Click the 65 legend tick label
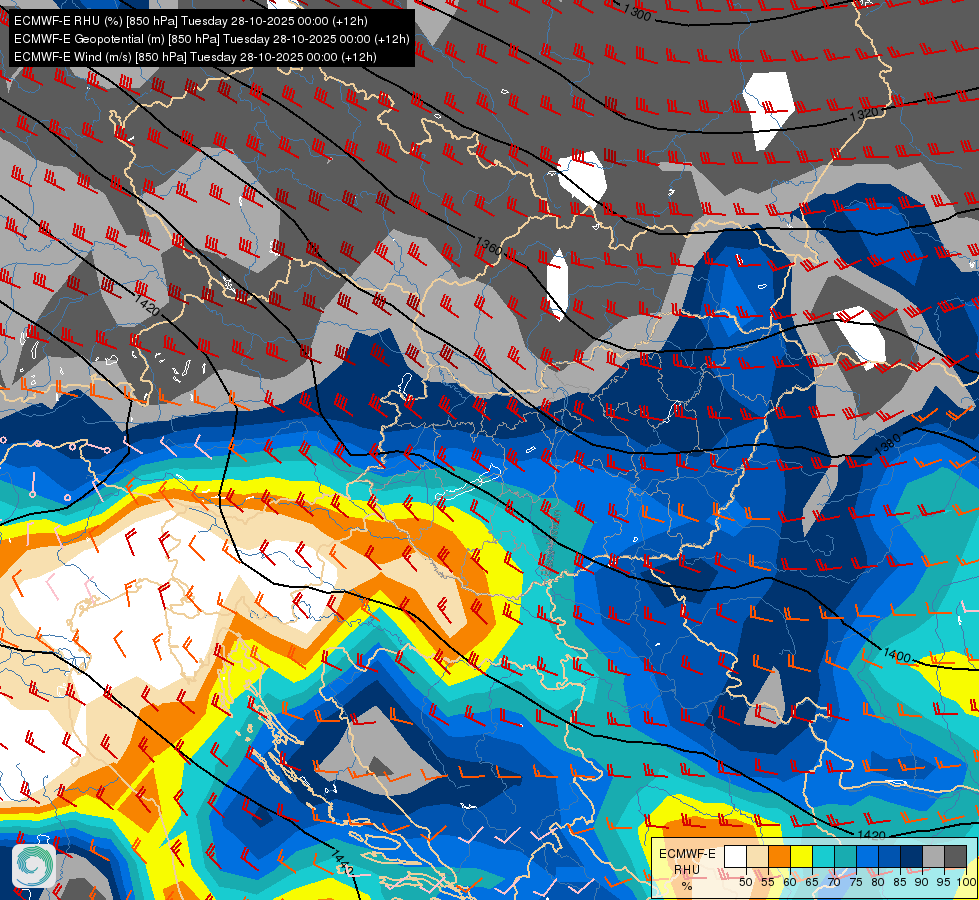 point(812,882)
